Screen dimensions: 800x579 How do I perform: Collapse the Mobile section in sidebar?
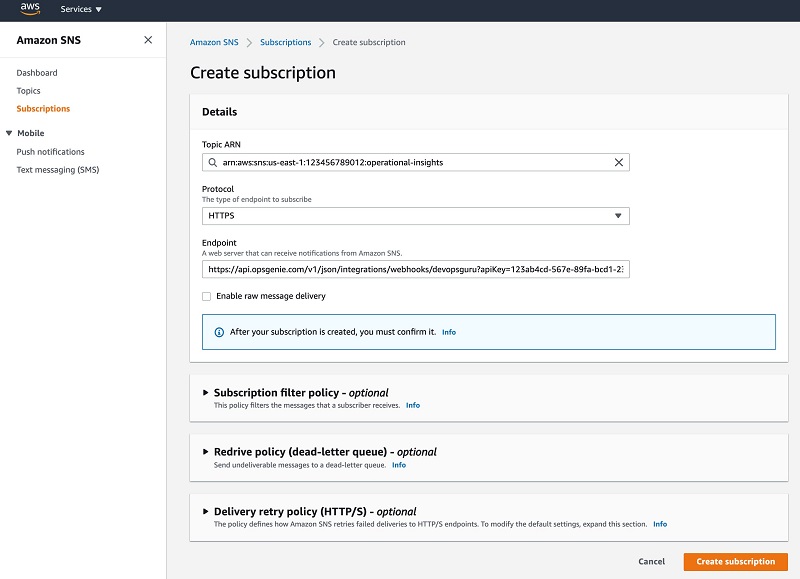(x=9, y=133)
